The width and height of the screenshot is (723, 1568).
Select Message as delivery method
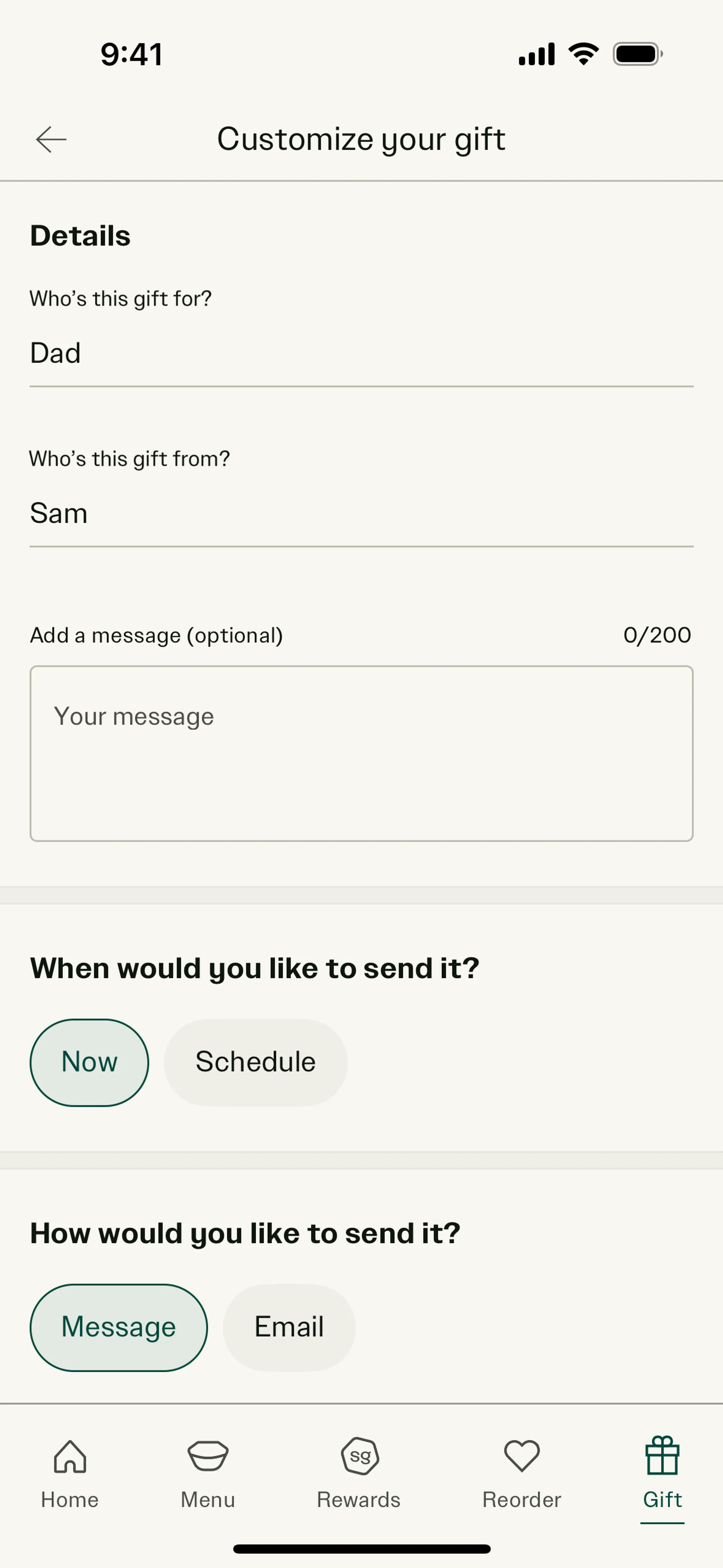pos(119,1327)
